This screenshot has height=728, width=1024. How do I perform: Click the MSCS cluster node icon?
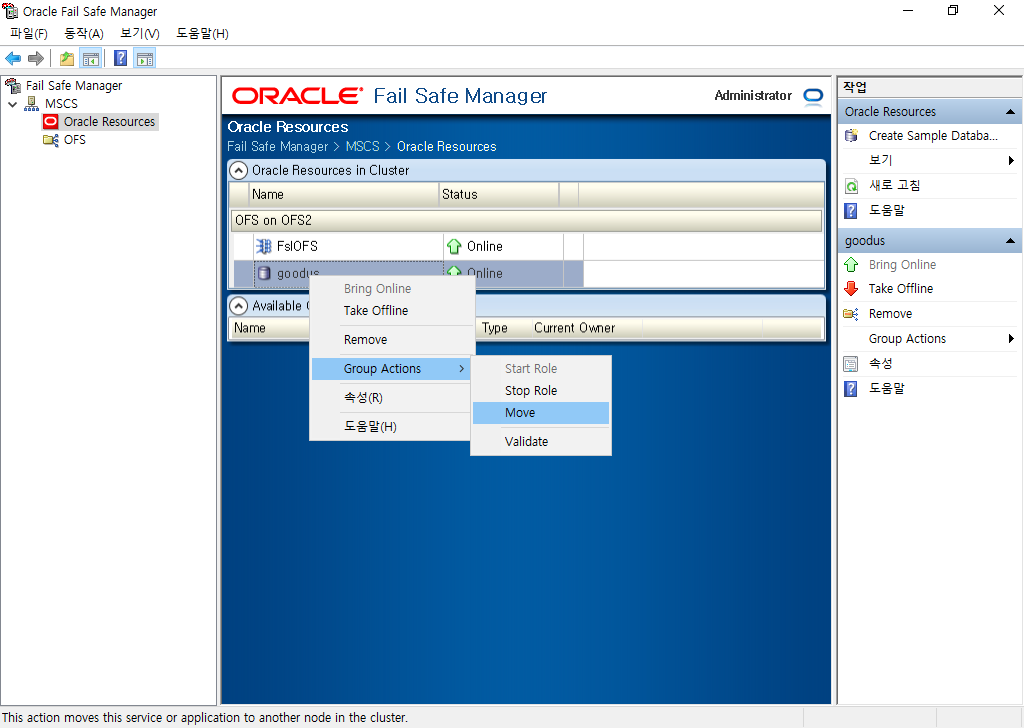click(31, 103)
